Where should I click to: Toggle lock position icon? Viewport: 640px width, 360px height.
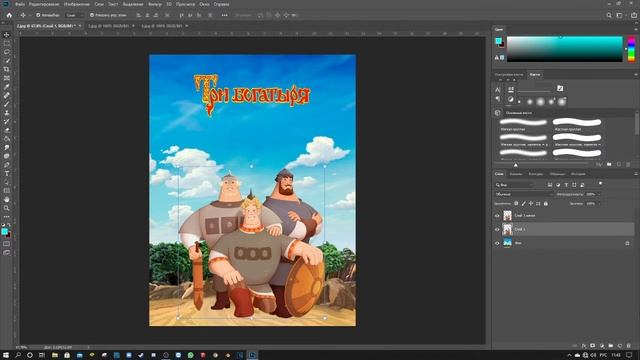(531, 203)
